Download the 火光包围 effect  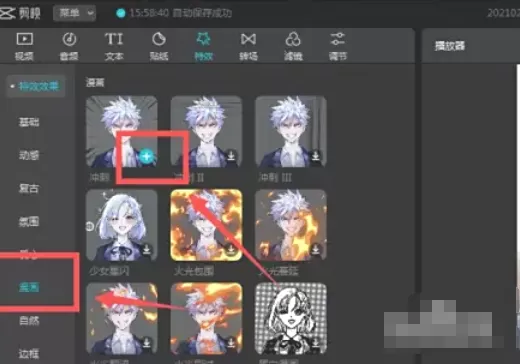point(231,249)
